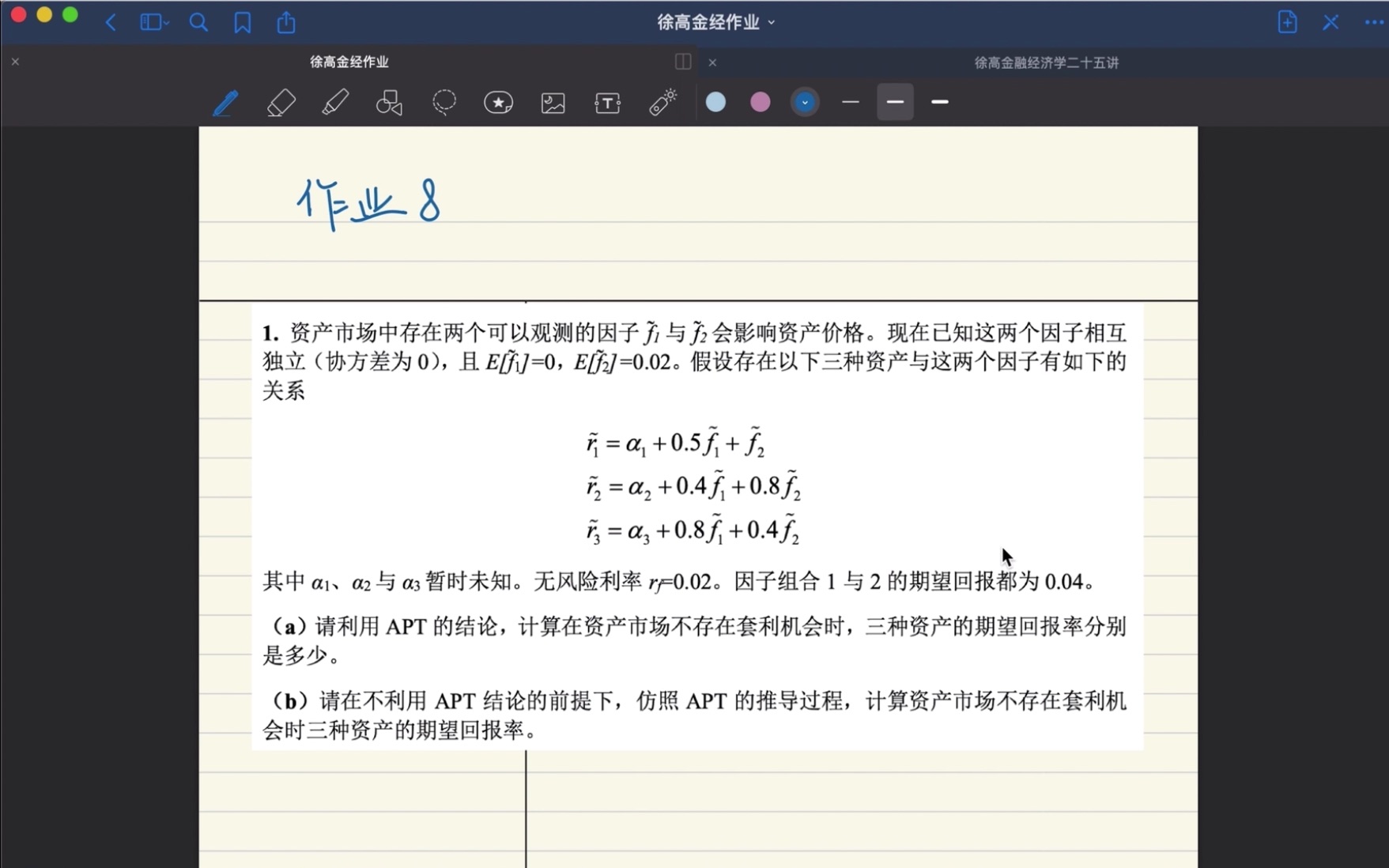The height and width of the screenshot is (868, 1389).
Task: Click the problem 1 opening paragraph
Action: click(696, 361)
